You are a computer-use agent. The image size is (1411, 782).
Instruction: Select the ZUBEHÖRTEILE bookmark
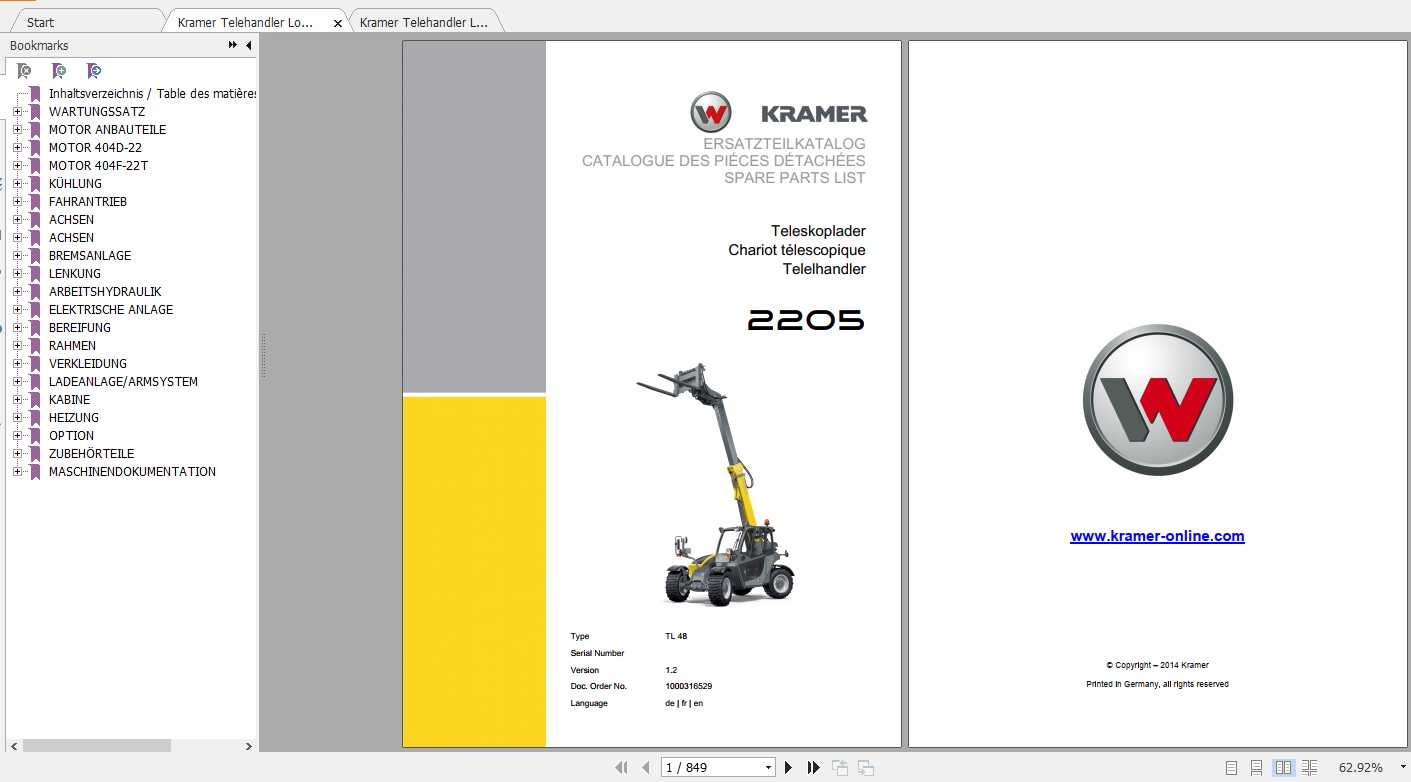tap(91, 454)
